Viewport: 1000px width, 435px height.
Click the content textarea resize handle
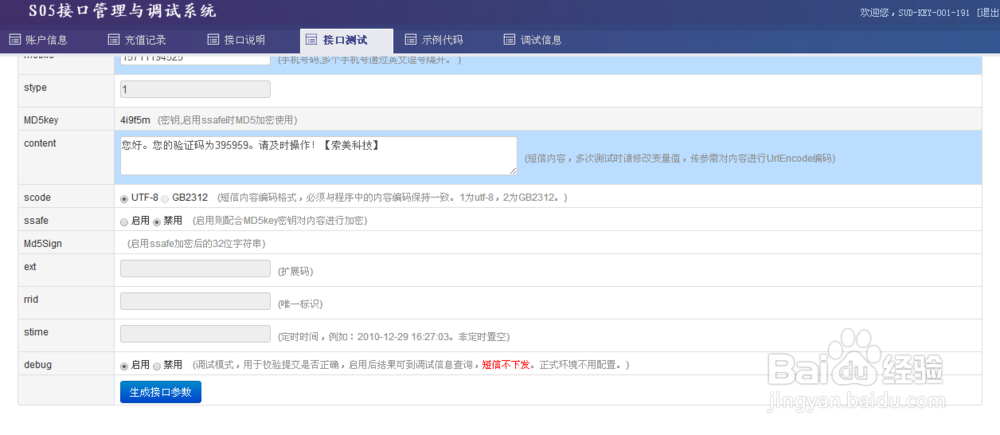(513, 171)
